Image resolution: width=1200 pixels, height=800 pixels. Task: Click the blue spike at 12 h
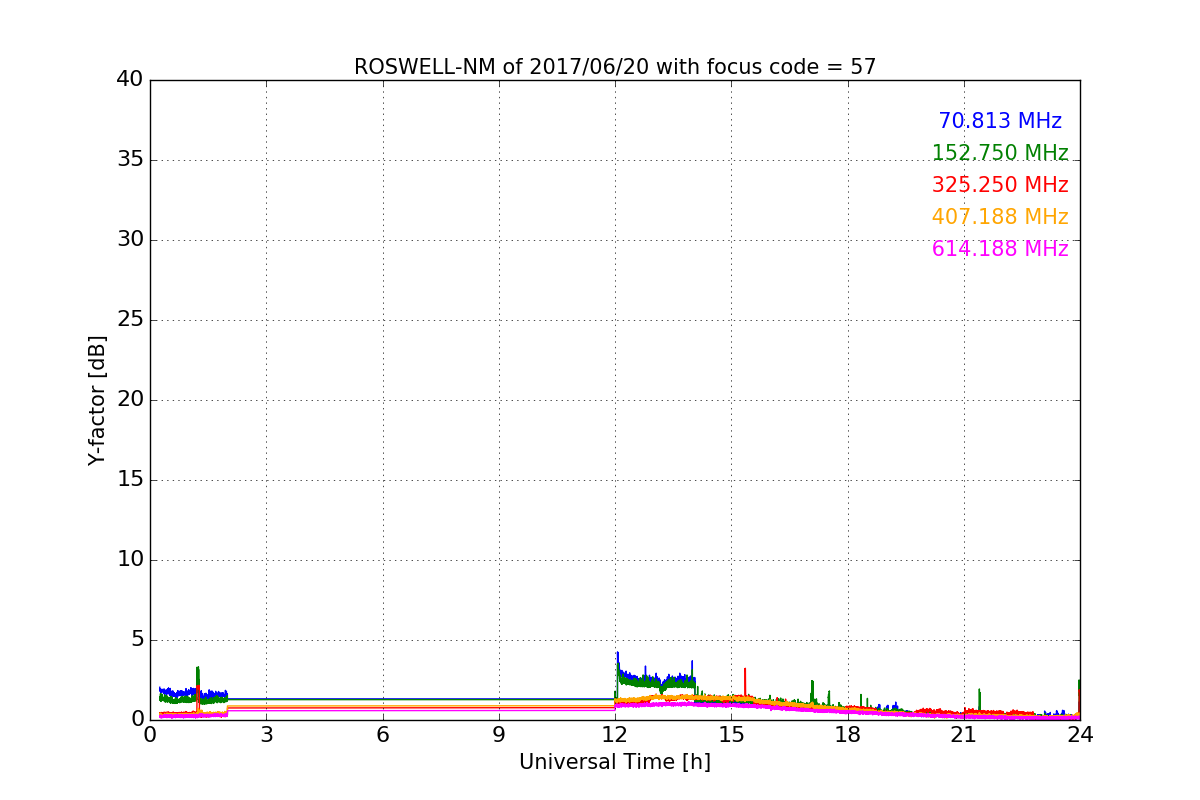pos(617,663)
